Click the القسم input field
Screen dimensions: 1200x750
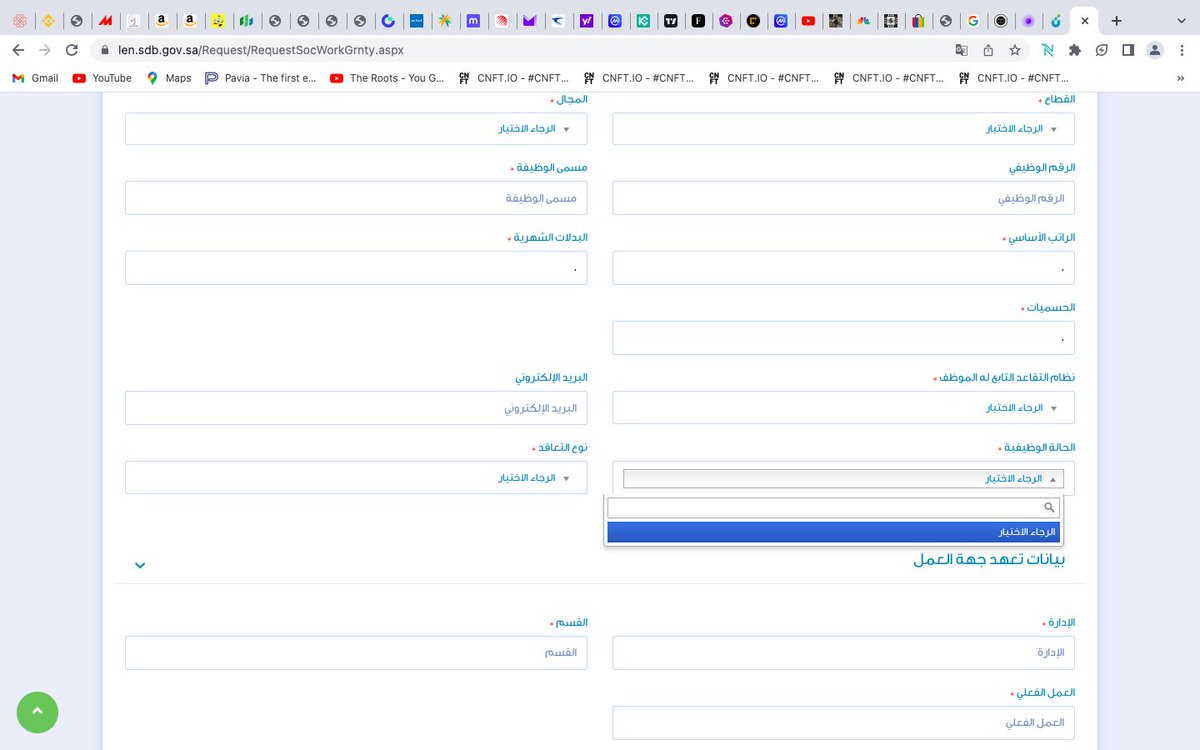coord(356,653)
